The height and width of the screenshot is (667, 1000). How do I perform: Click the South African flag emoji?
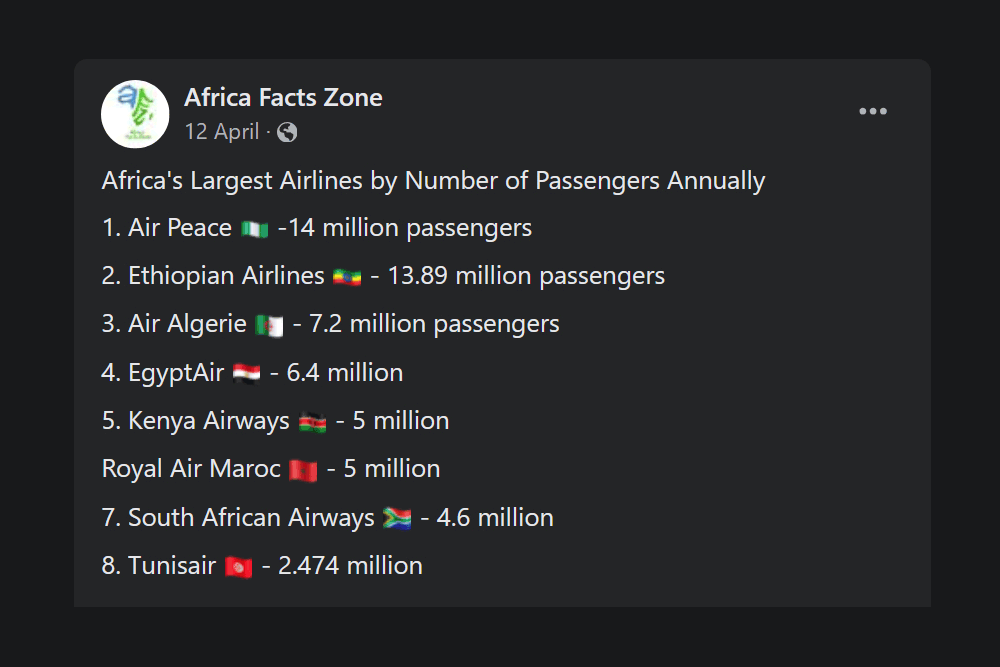point(397,518)
